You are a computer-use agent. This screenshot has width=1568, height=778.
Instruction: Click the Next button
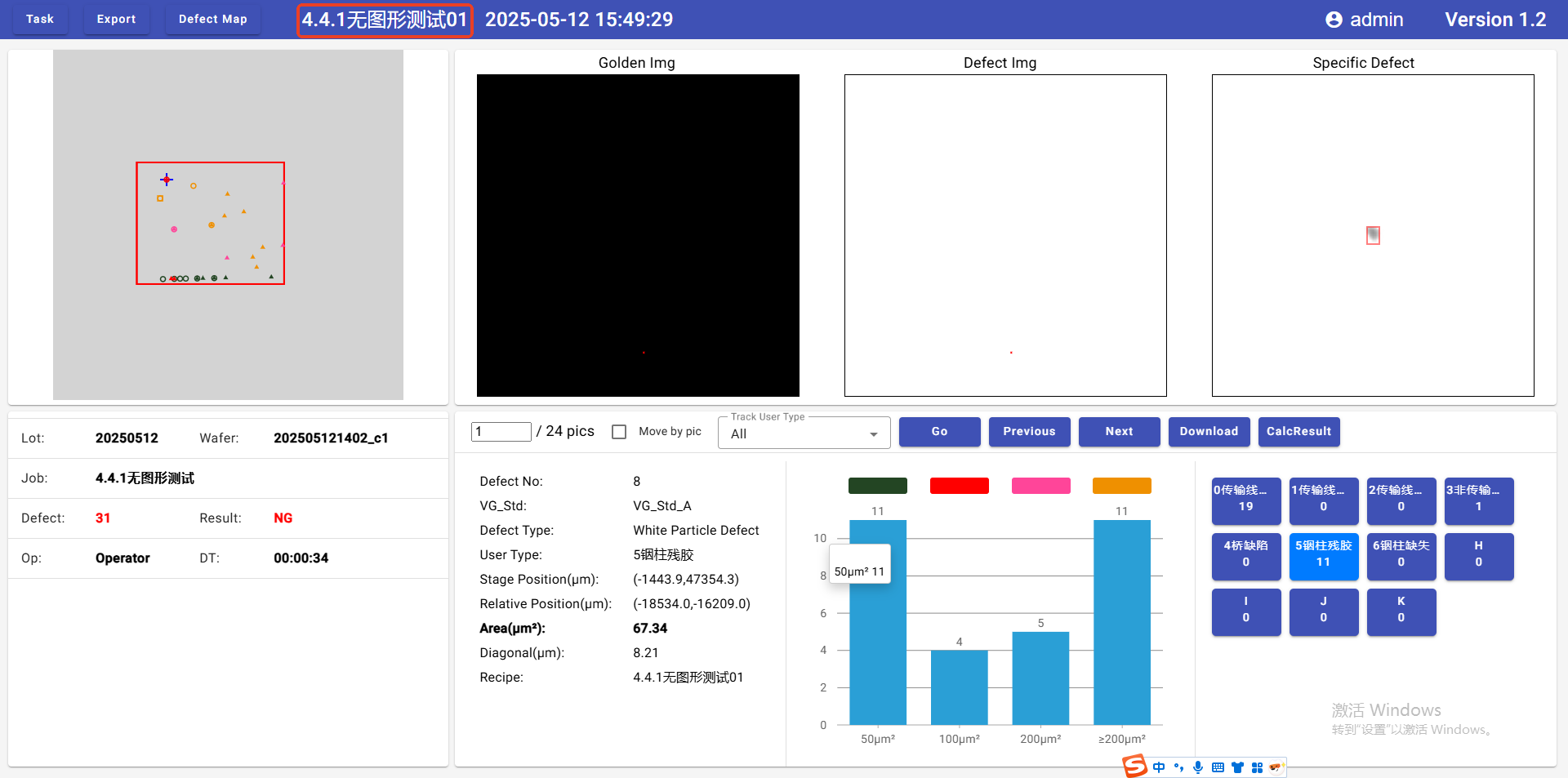tap(1119, 431)
